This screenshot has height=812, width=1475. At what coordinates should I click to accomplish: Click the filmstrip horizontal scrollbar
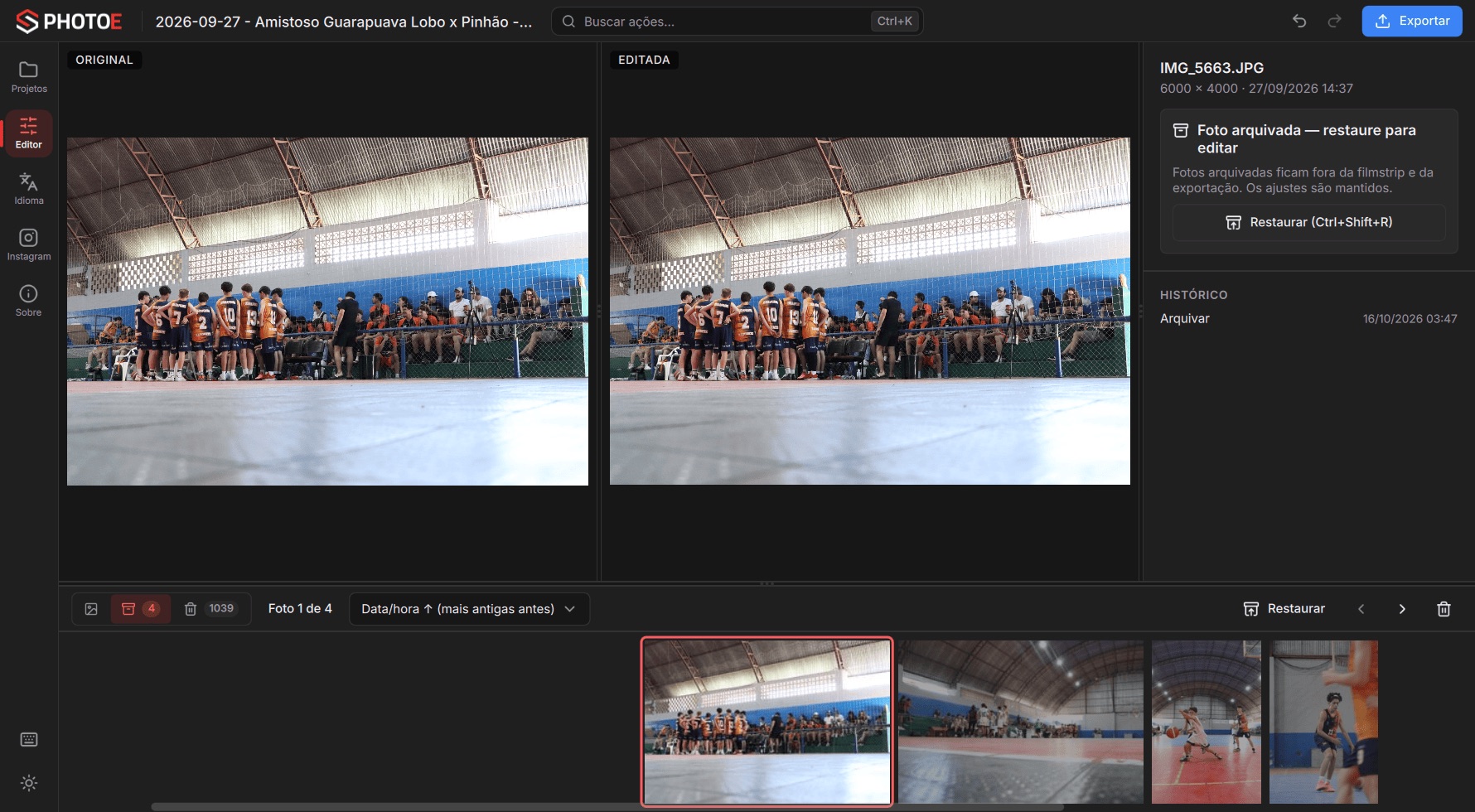pyautogui.click(x=607, y=807)
